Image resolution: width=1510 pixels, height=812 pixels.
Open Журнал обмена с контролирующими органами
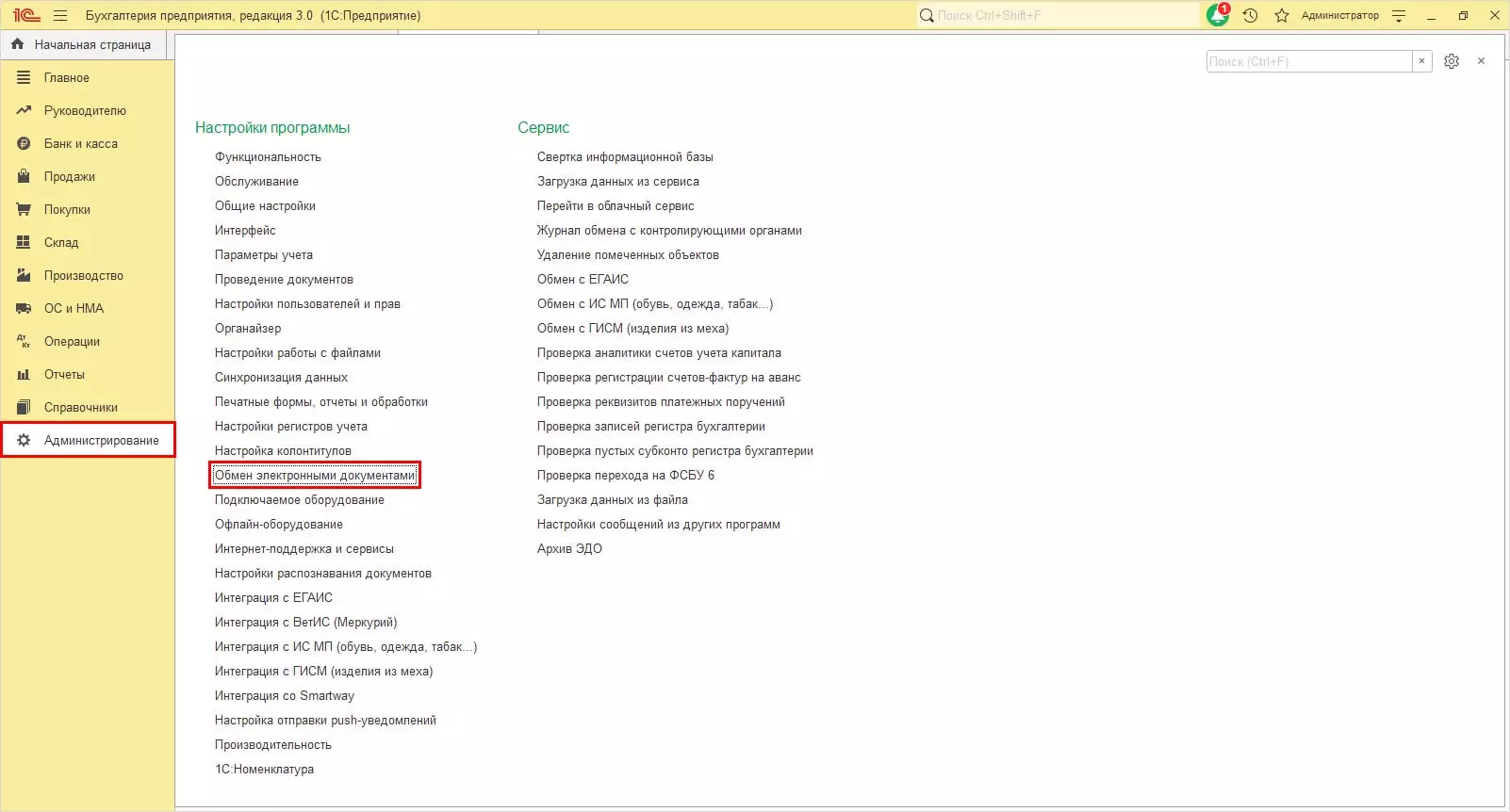[x=669, y=230]
